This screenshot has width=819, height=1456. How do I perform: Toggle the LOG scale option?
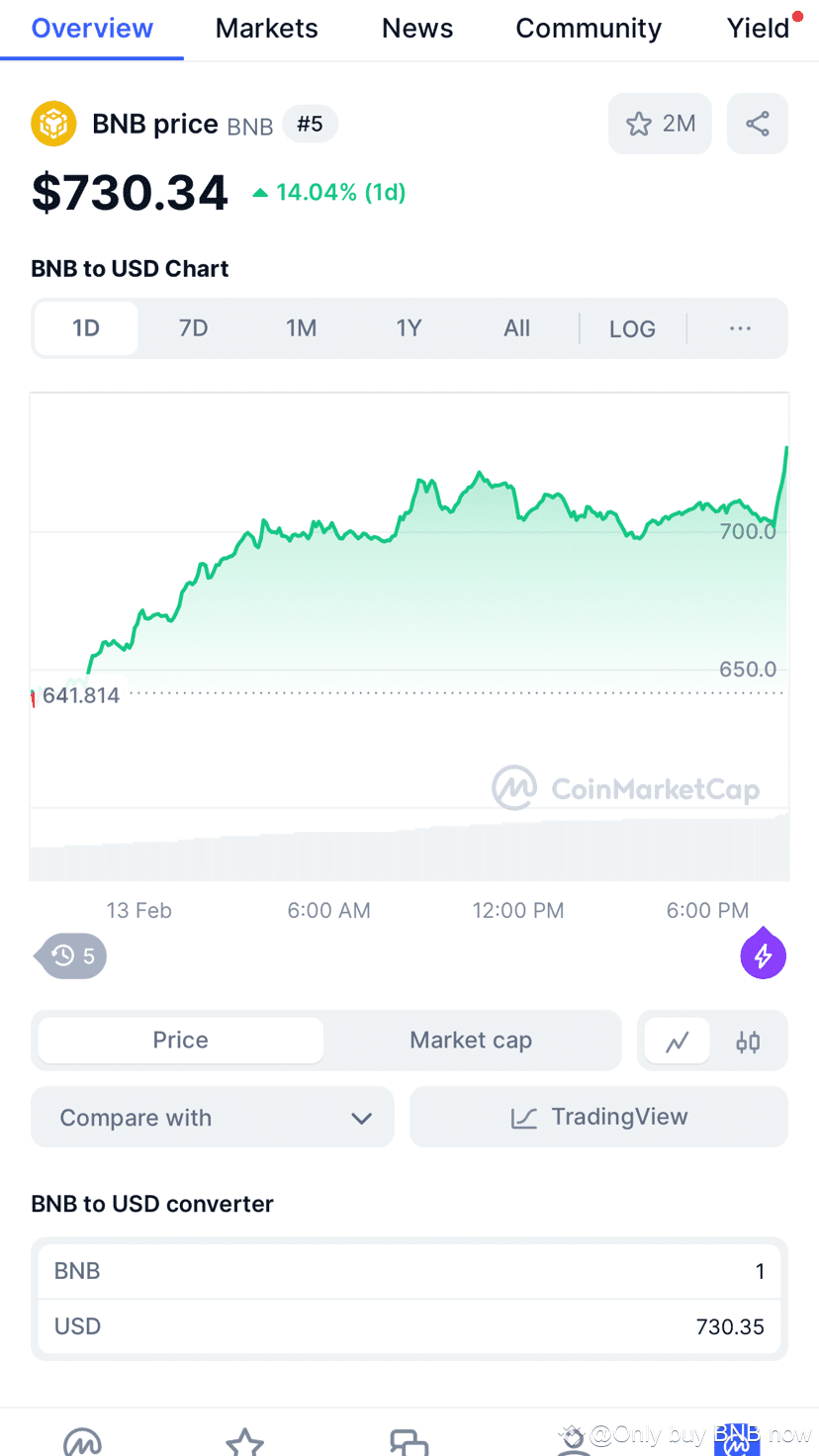tap(632, 329)
